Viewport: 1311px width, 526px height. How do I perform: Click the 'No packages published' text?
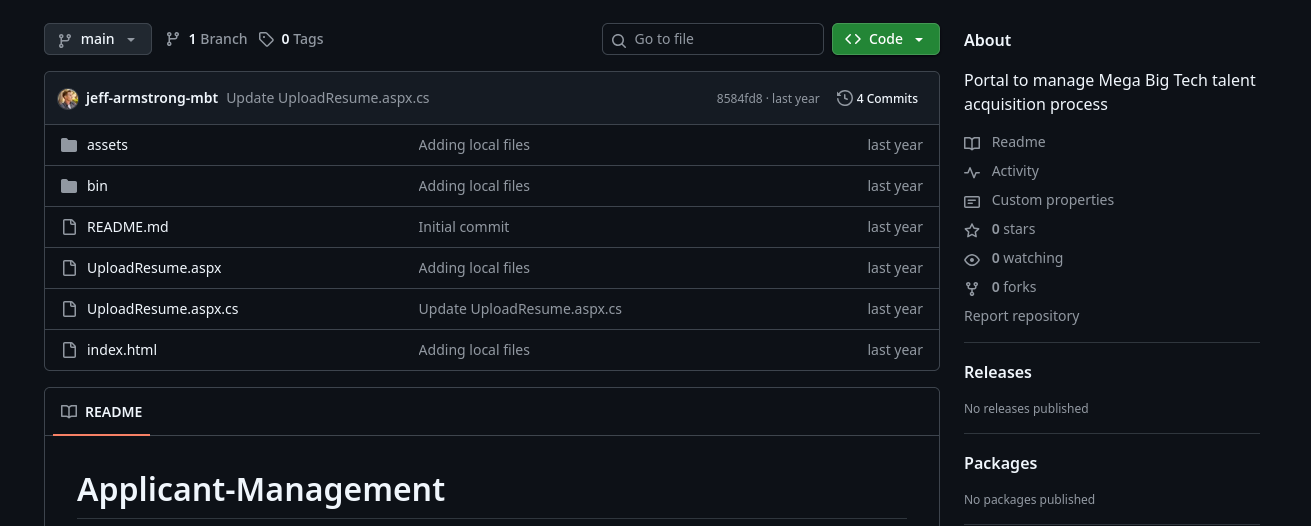tap(1029, 499)
